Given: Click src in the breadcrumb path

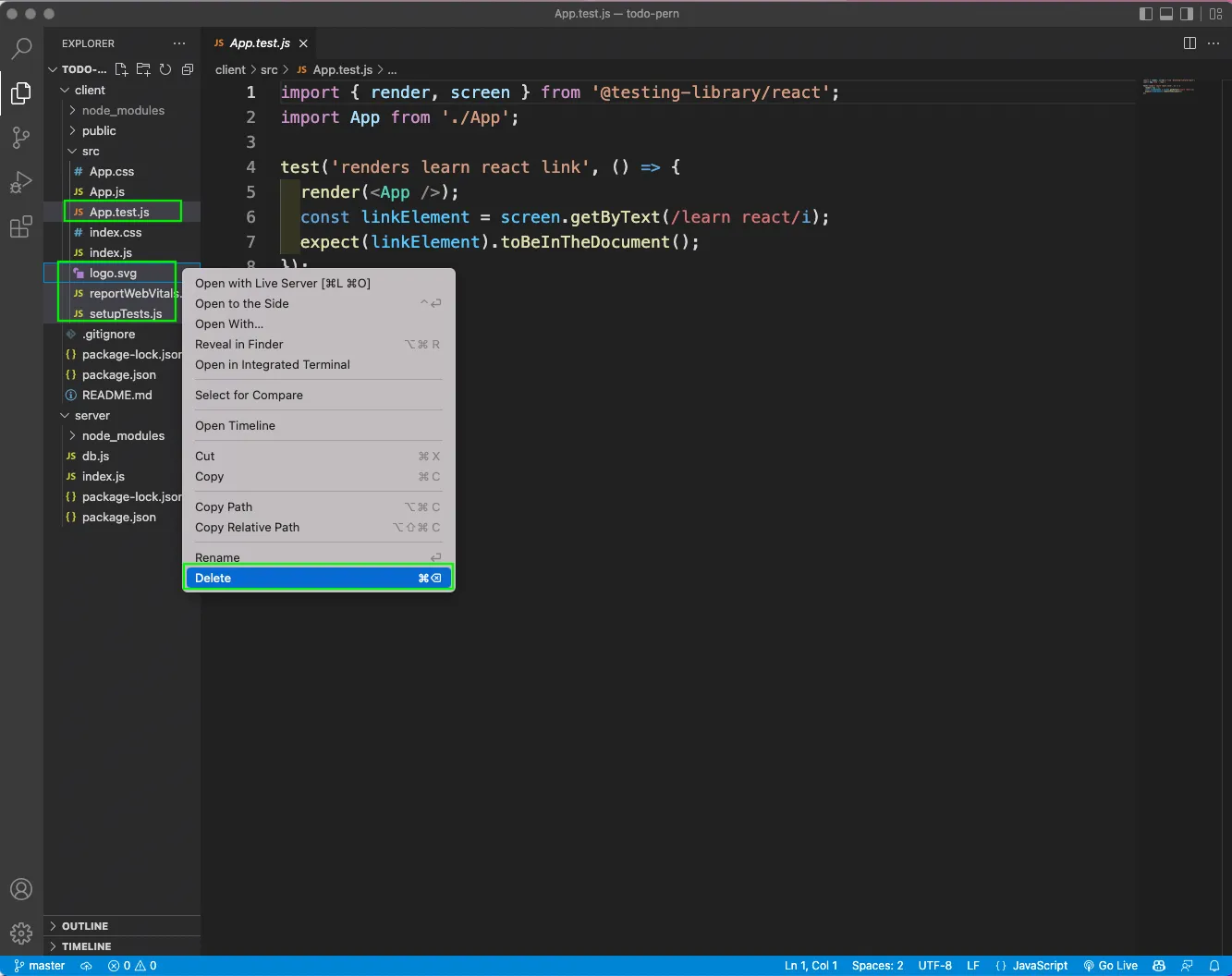Looking at the screenshot, I should pos(269,69).
